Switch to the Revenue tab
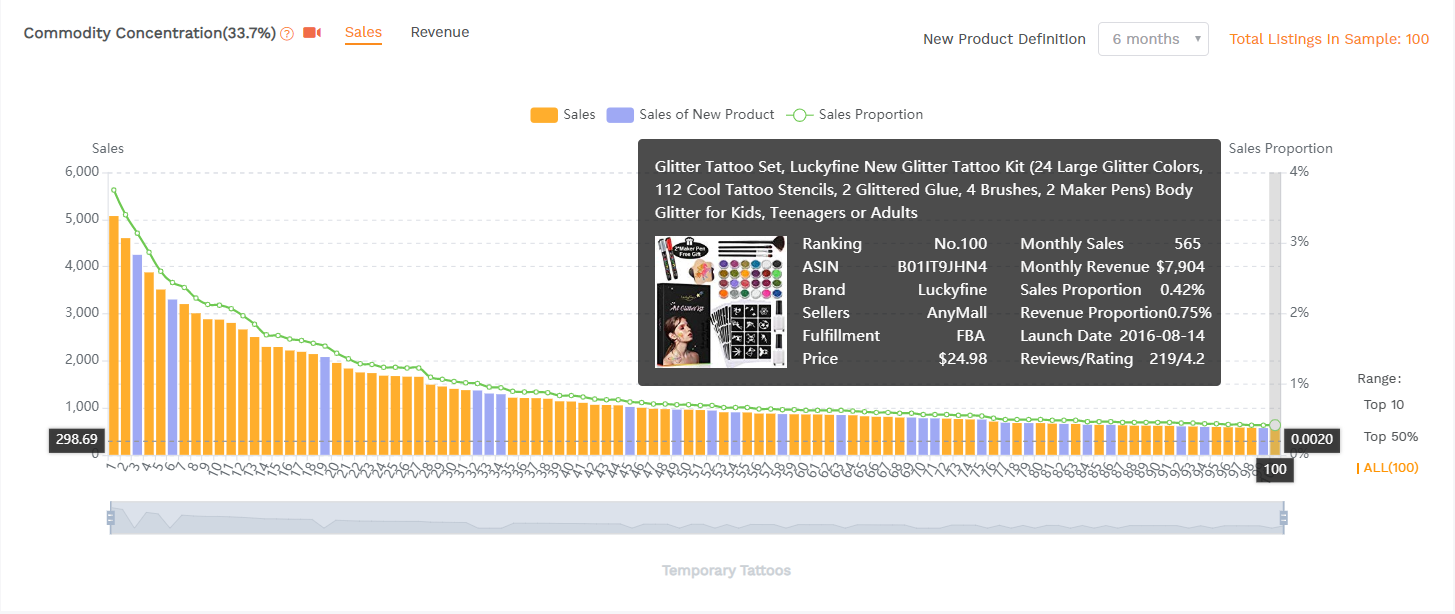 (x=439, y=32)
